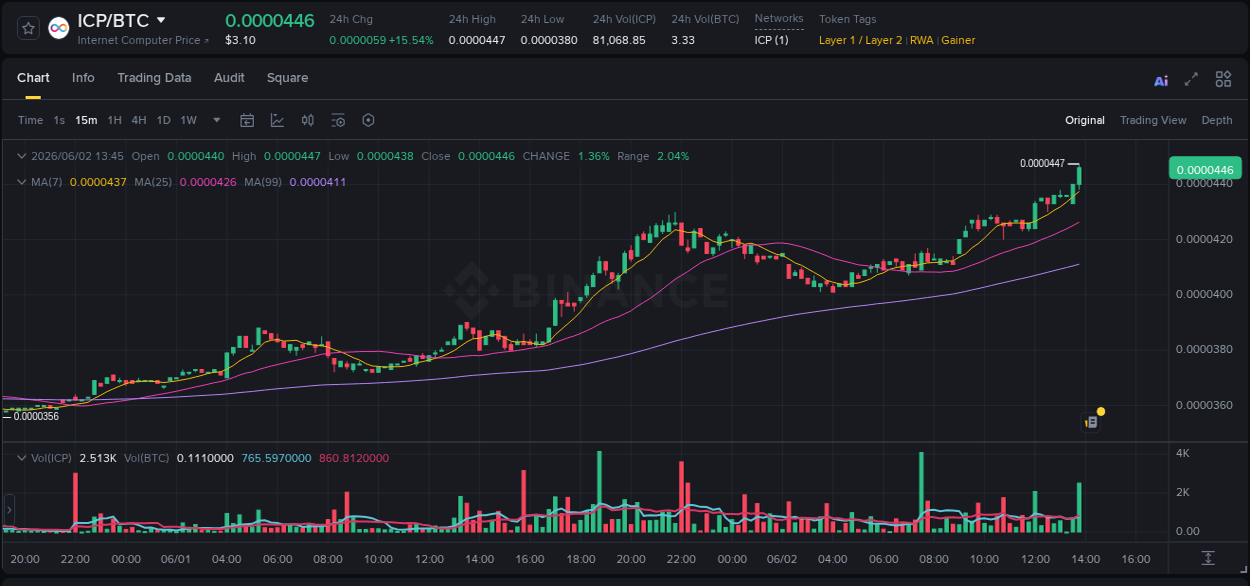Open the Info tab

83,78
